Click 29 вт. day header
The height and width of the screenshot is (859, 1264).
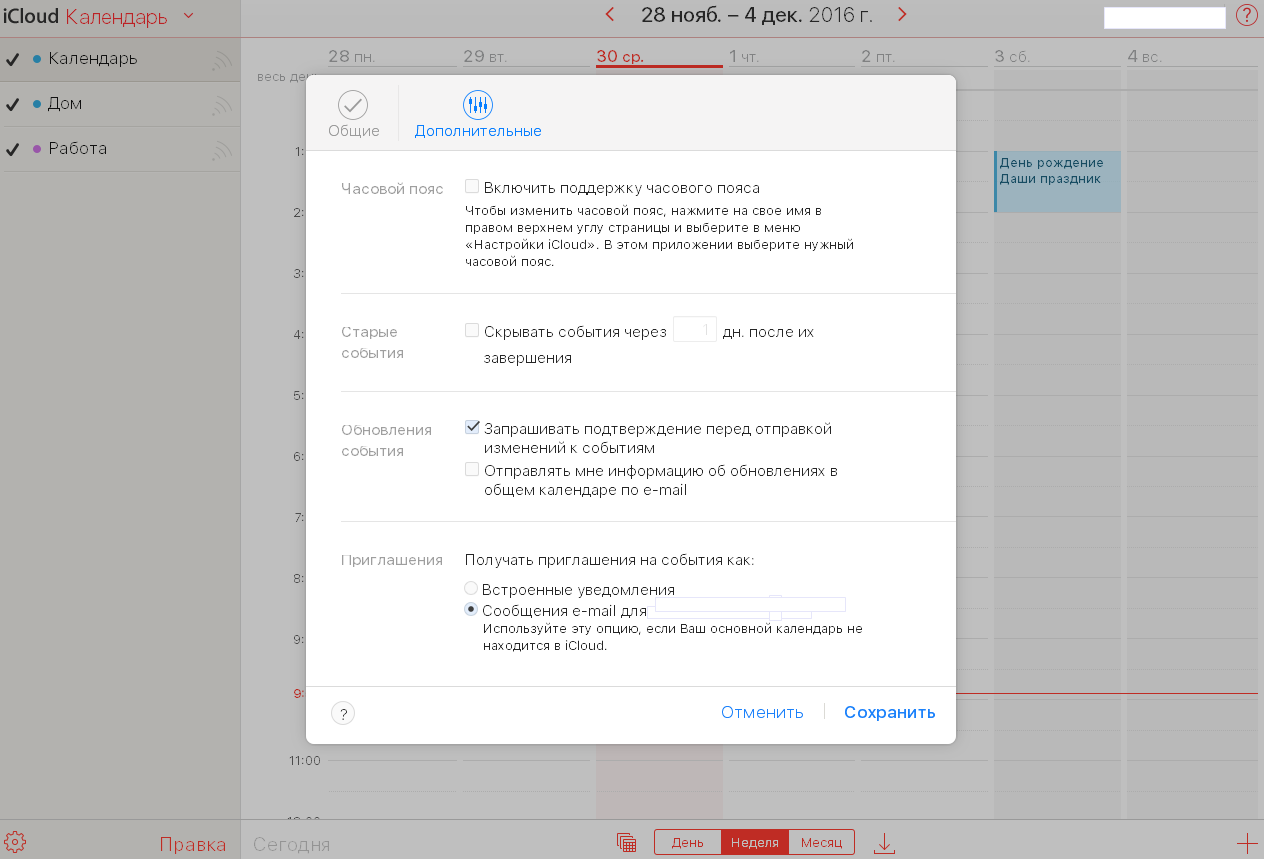pos(485,57)
